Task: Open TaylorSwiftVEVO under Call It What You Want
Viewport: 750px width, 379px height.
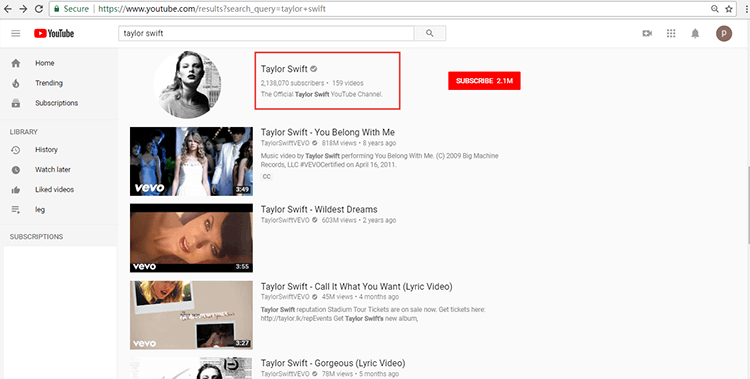Action: [285, 297]
